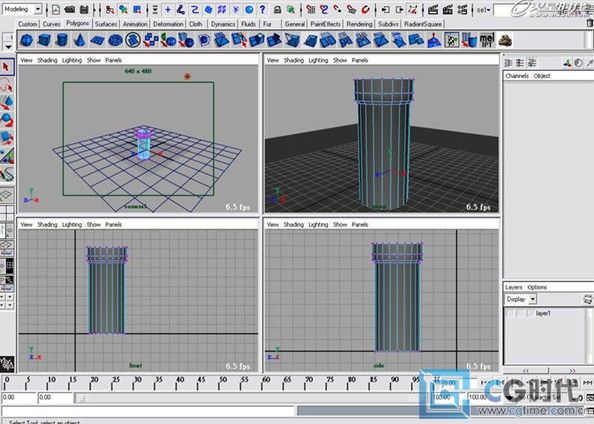Toggle the curves selection mask icon
594x424 pixels.
pos(195,9)
